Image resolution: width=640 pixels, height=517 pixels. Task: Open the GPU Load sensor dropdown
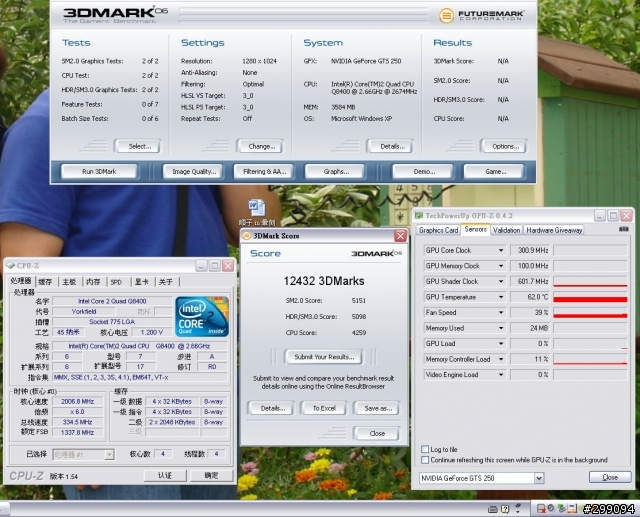501,344
